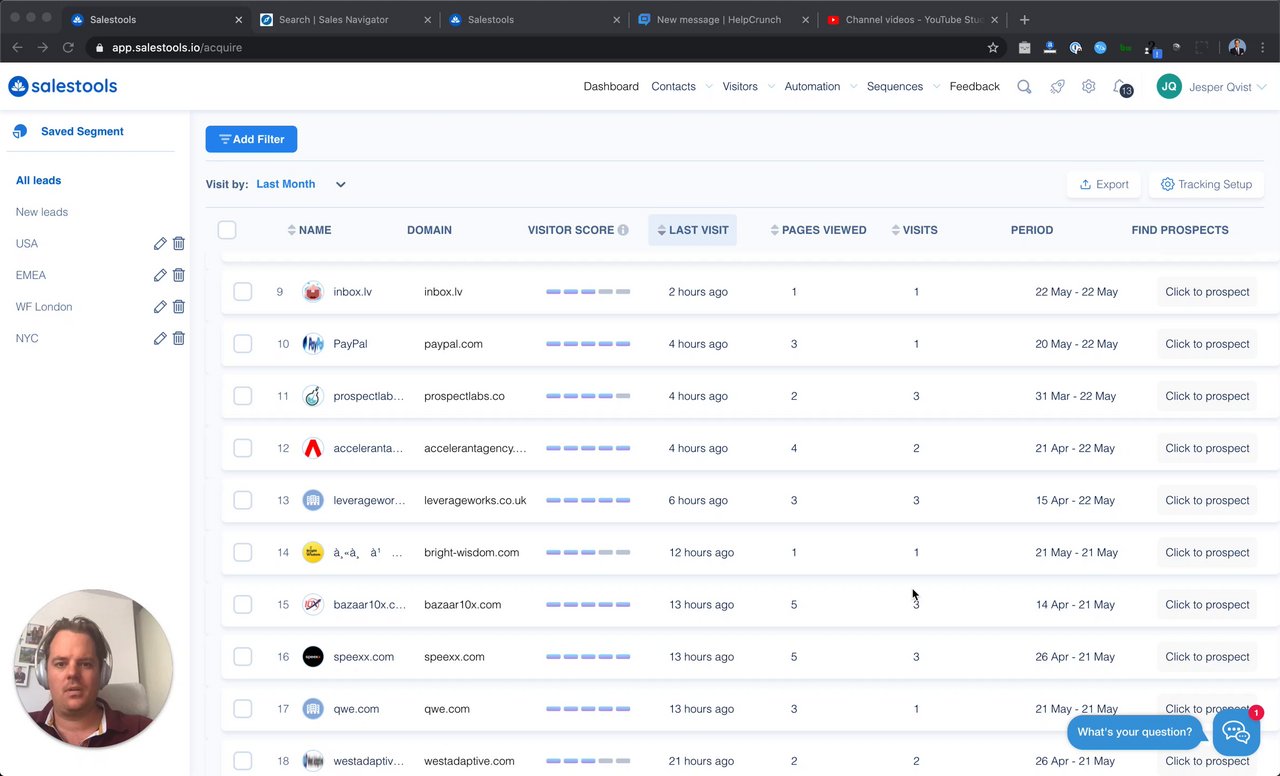Bookmark this page with star icon
This screenshot has height=776, width=1280.
[x=993, y=47]
